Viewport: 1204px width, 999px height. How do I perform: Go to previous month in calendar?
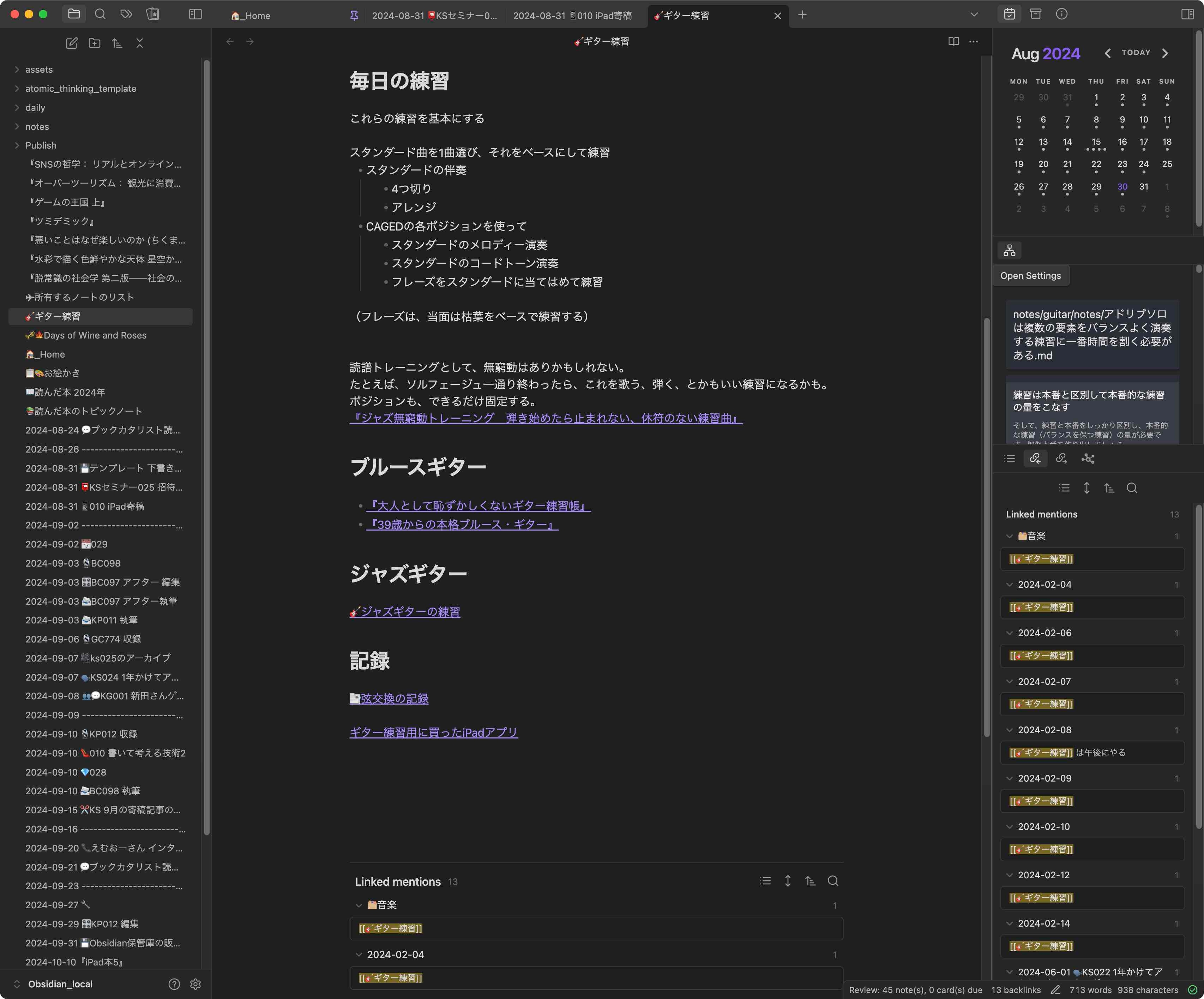pos(1108,53)
